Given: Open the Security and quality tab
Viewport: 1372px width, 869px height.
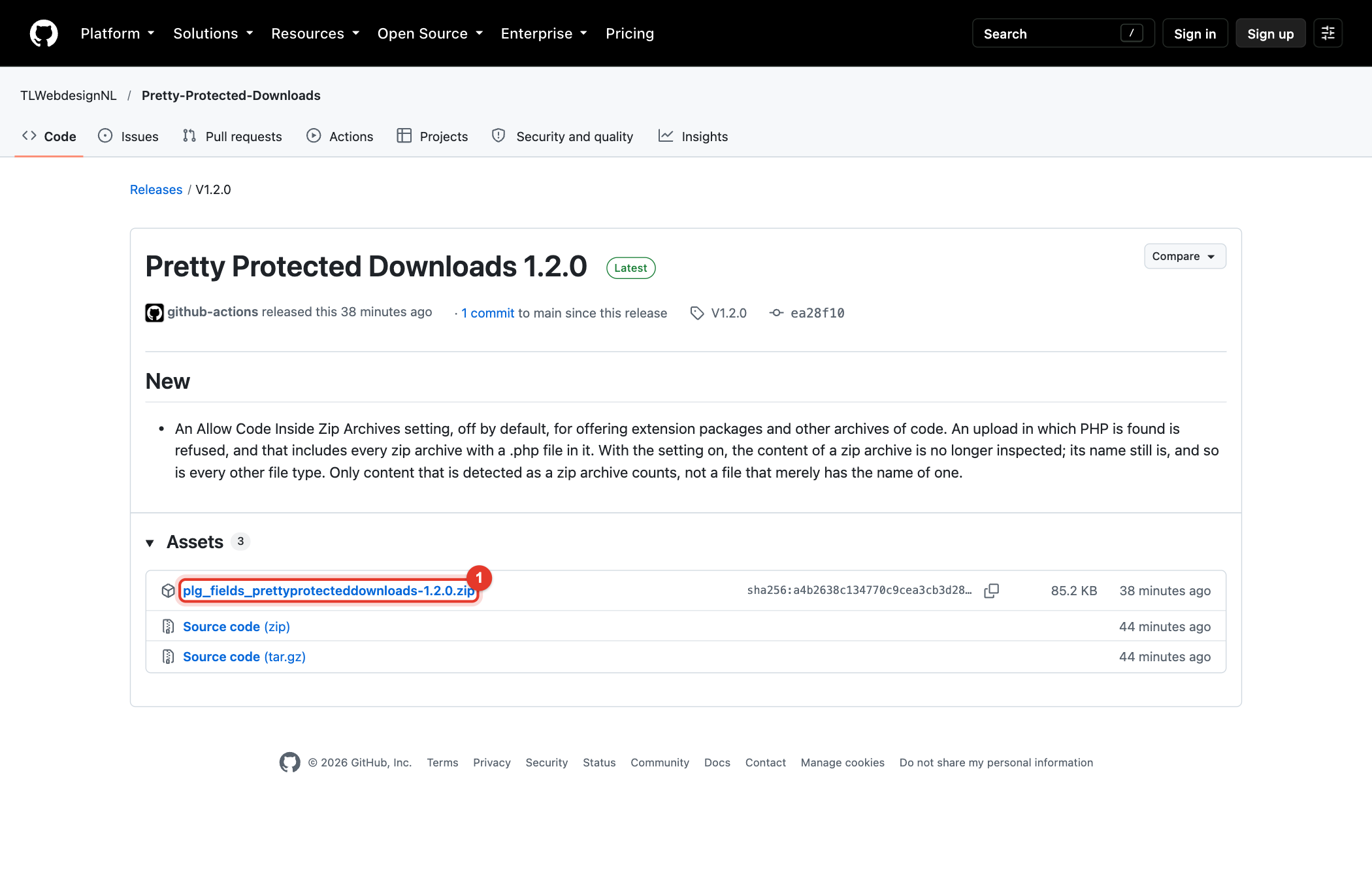Looking at the screenshot, I should [563, 137].
